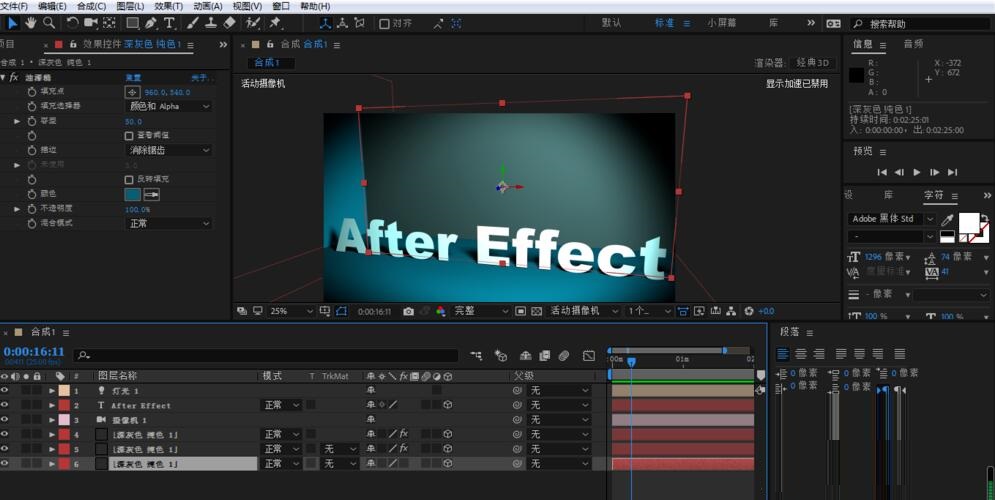Tick the 查看阈值 checkbox

coord(129,136)
